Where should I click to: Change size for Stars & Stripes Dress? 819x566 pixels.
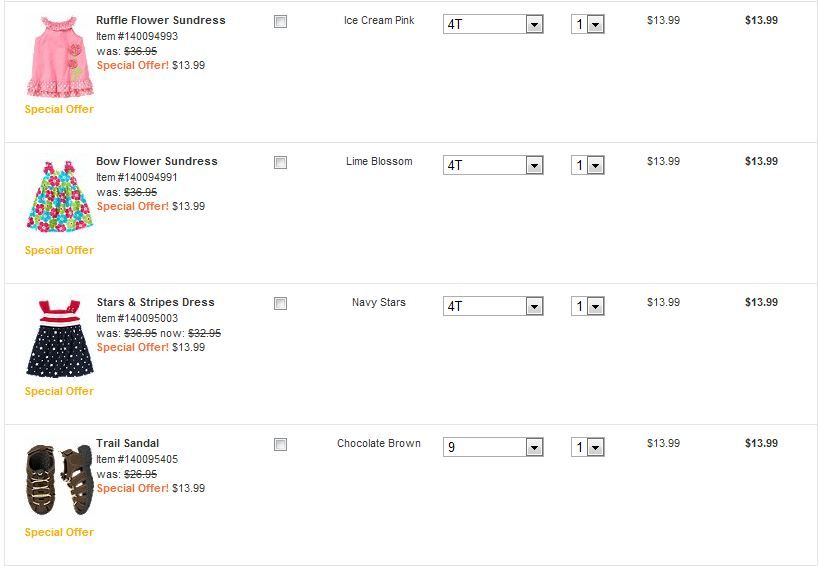(493, 306)
